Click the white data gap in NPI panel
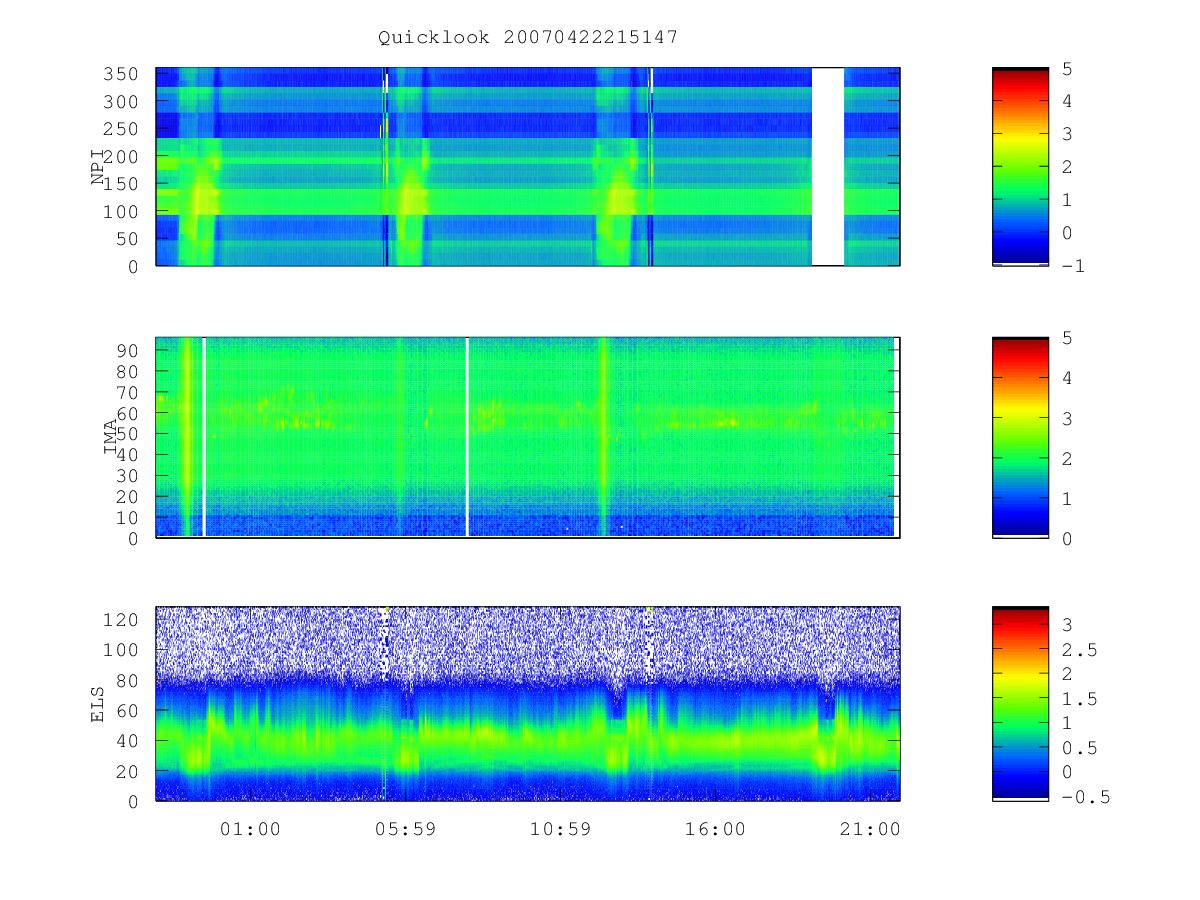 pos(828,167)
